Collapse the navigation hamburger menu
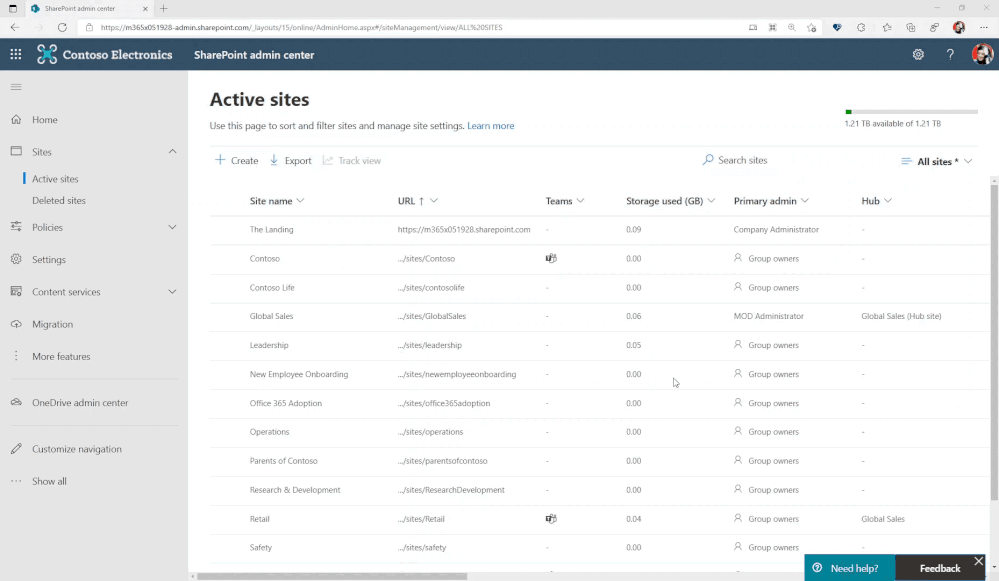The height and width of the screenshot is (581, 999). pos(16,87)
